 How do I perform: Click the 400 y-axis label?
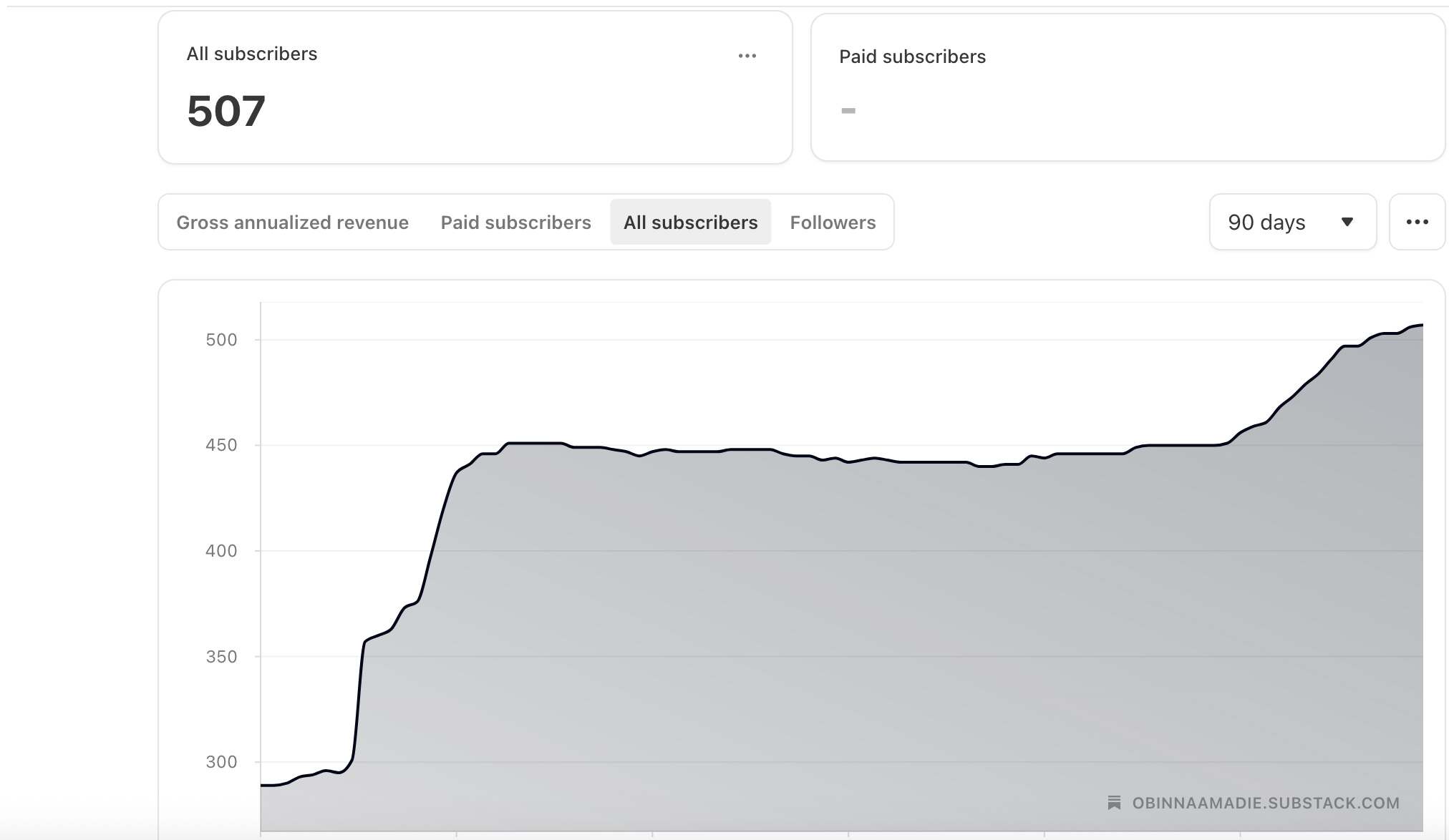coord(221,551)
